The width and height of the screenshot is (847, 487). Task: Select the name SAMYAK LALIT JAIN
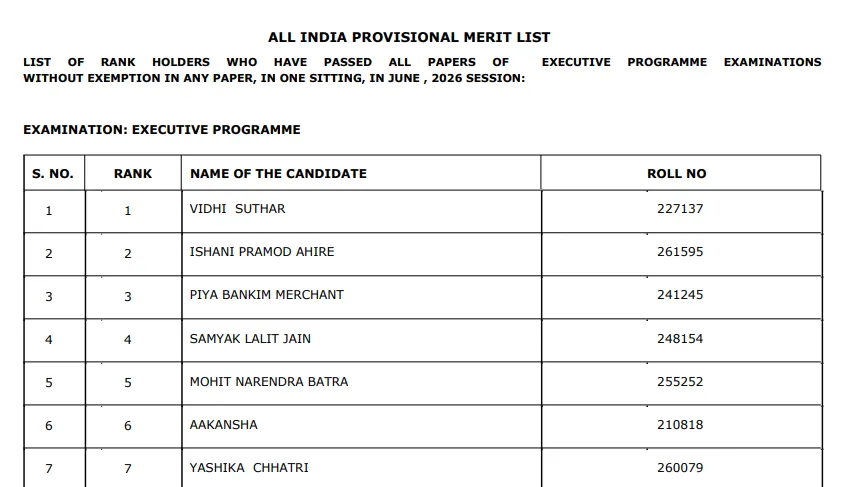(250, 339)
